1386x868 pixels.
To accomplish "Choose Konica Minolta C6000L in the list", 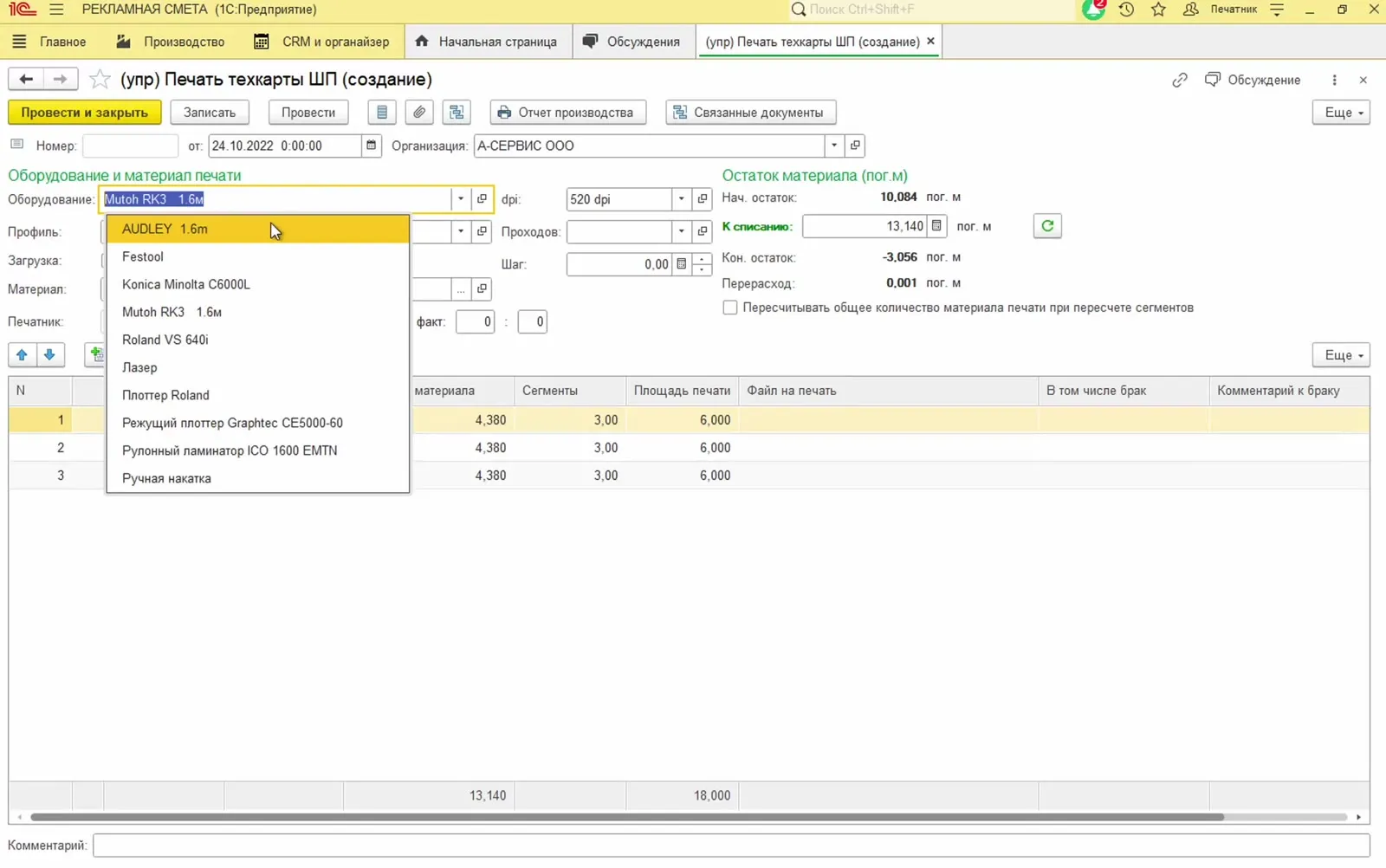I will tap(258, 284).
